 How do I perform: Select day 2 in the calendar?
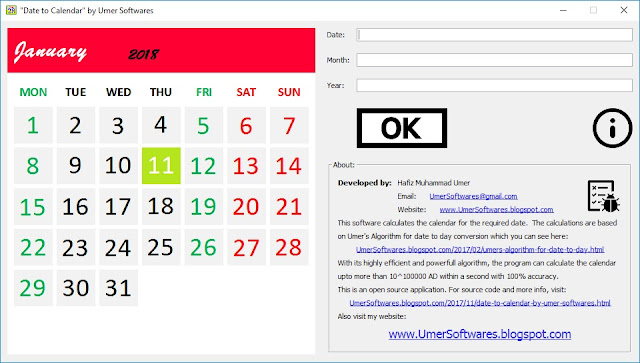point(76,125)
